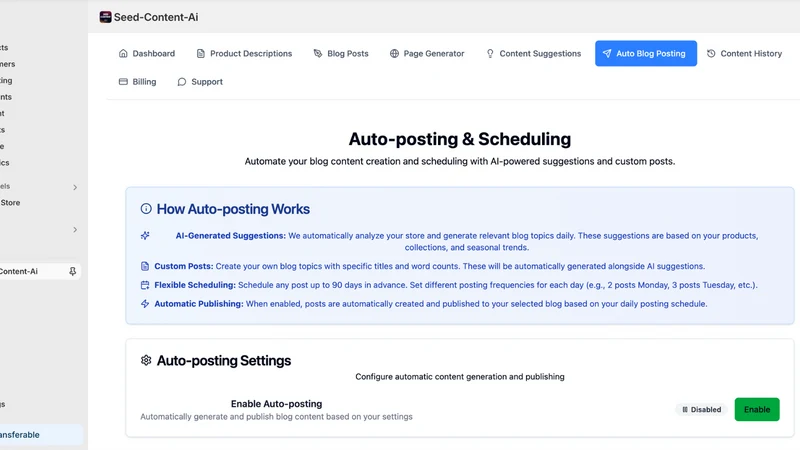
Task: Click 'Configure automatic content generation and publishing' text
Action: [460, 377]
